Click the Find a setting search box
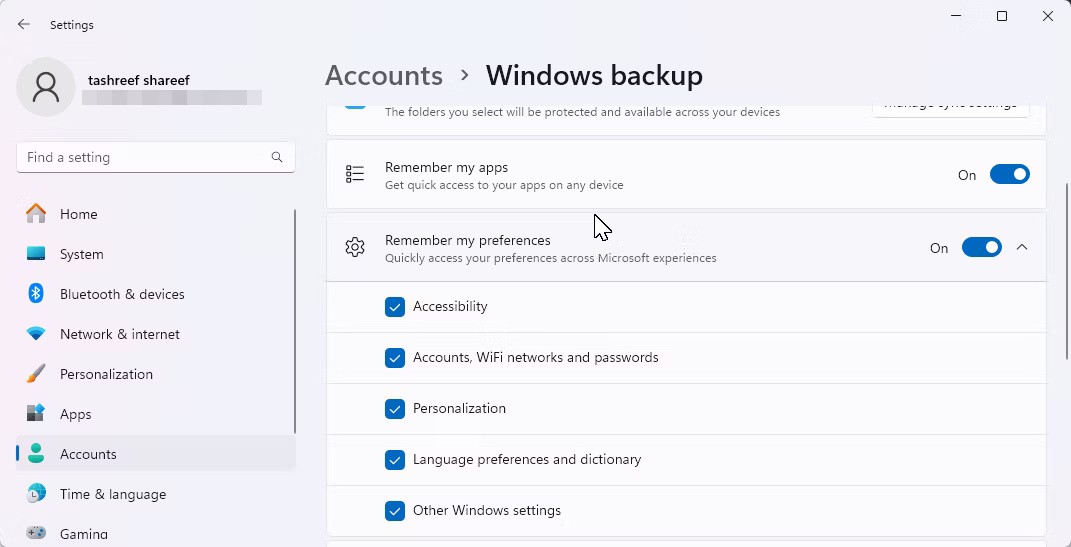 tap(145, 157)
